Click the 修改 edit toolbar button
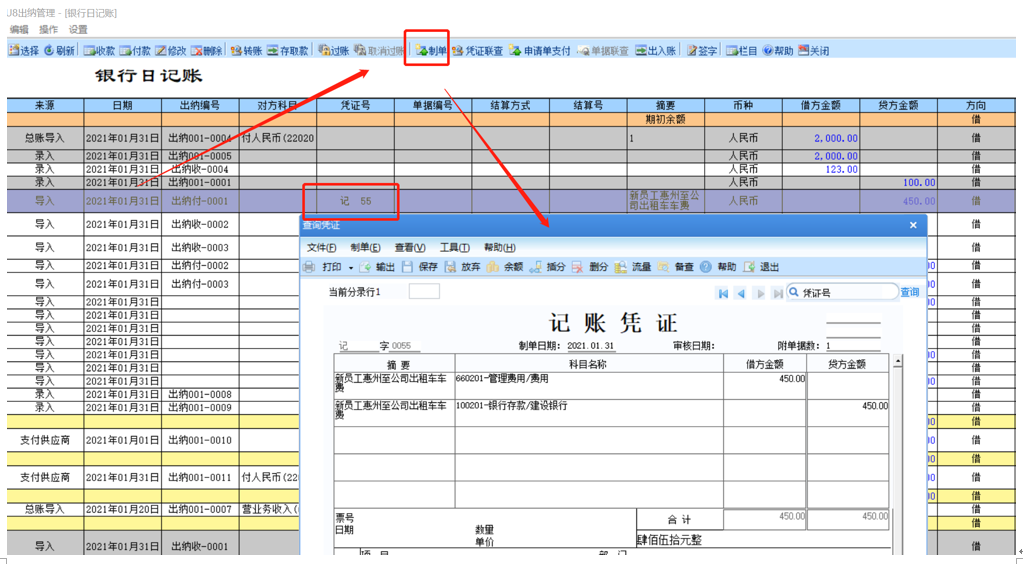This screenshot has height=564, width=1023. (170, 50)
